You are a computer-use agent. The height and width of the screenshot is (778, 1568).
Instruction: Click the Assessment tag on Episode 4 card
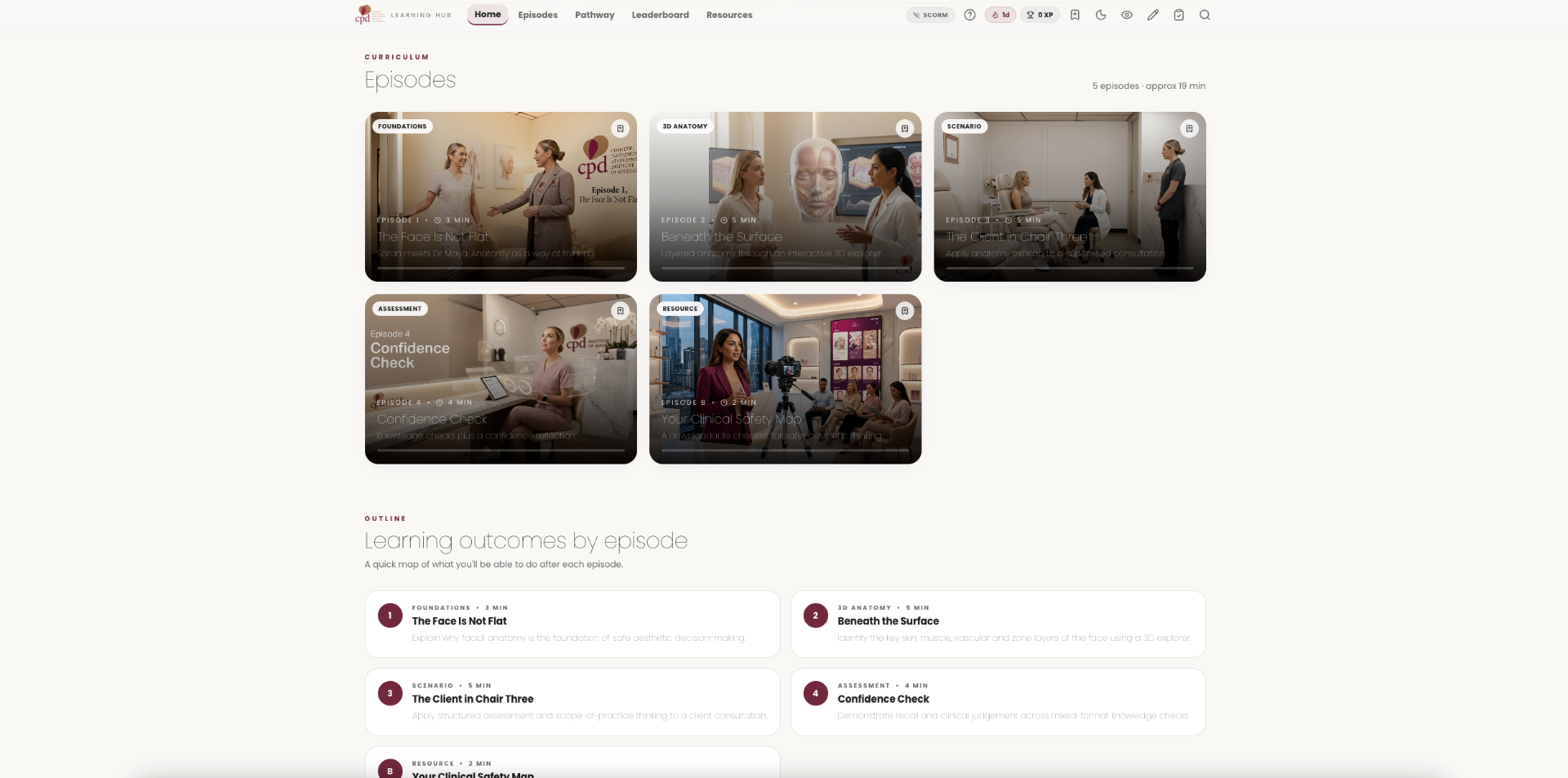(400, 309)
